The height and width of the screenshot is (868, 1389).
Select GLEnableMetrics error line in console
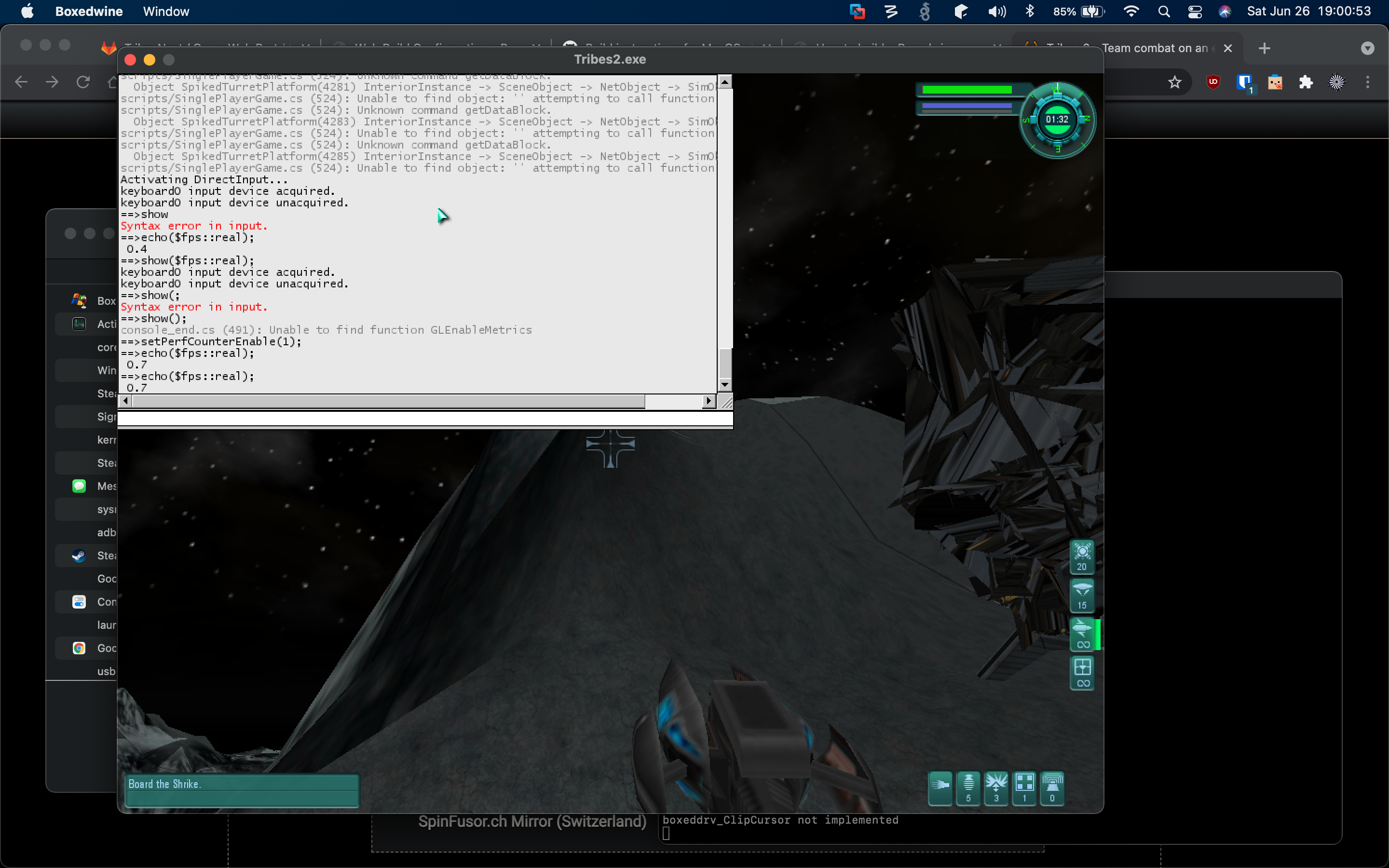coord(326,330)
